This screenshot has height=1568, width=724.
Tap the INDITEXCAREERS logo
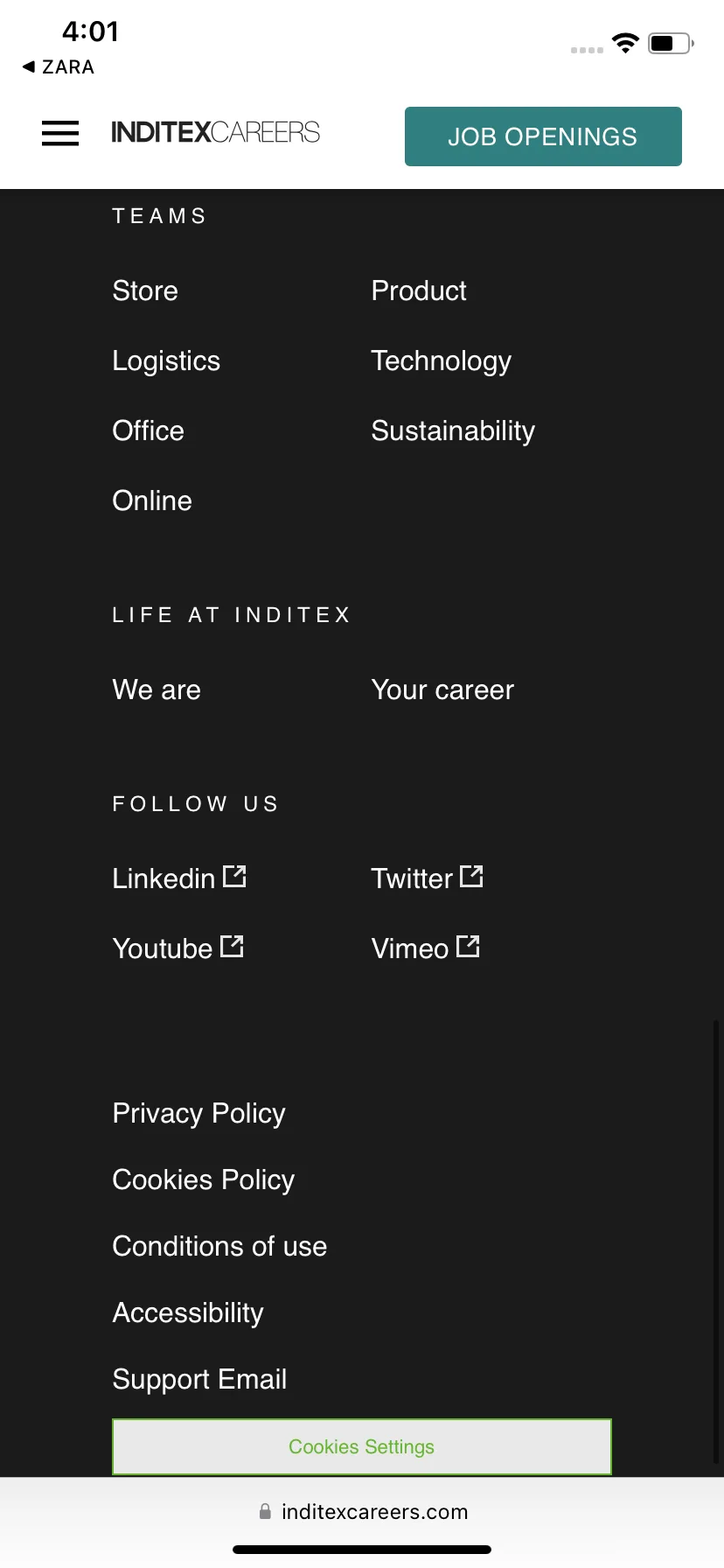point(215,132)
